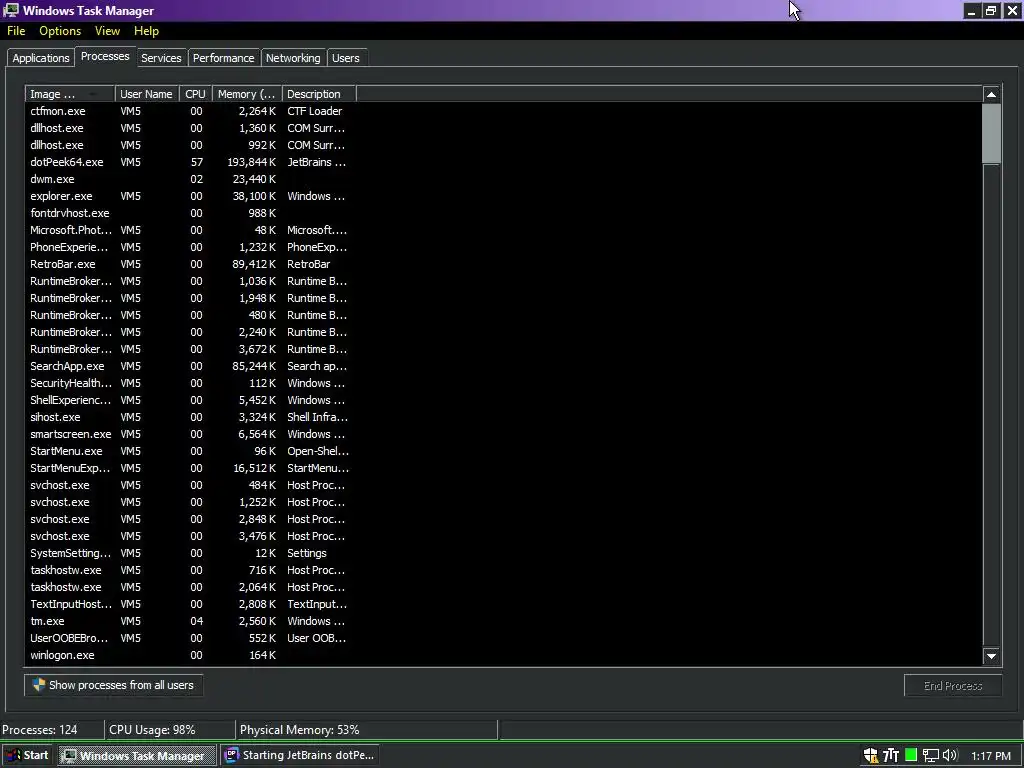Sort processes by Image Name column
Image resolution: width=1024 pixels, height=768 pixels.
(x=70, y=94)
